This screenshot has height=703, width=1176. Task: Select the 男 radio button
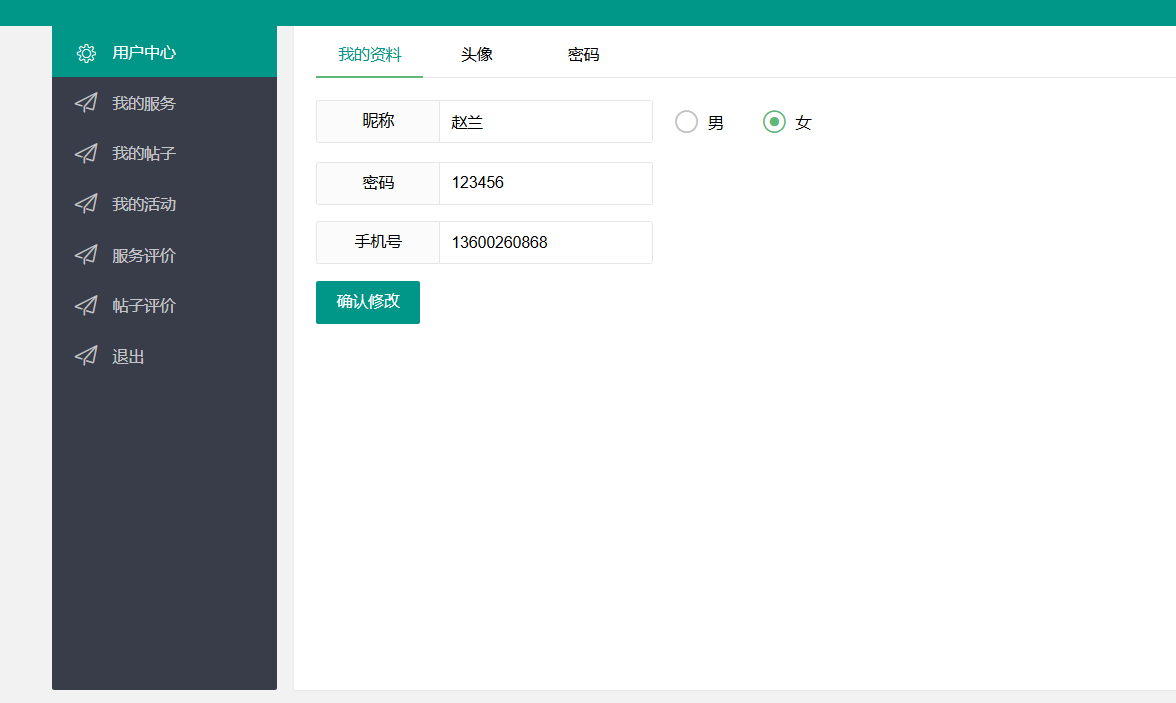(x=686, y=122)
